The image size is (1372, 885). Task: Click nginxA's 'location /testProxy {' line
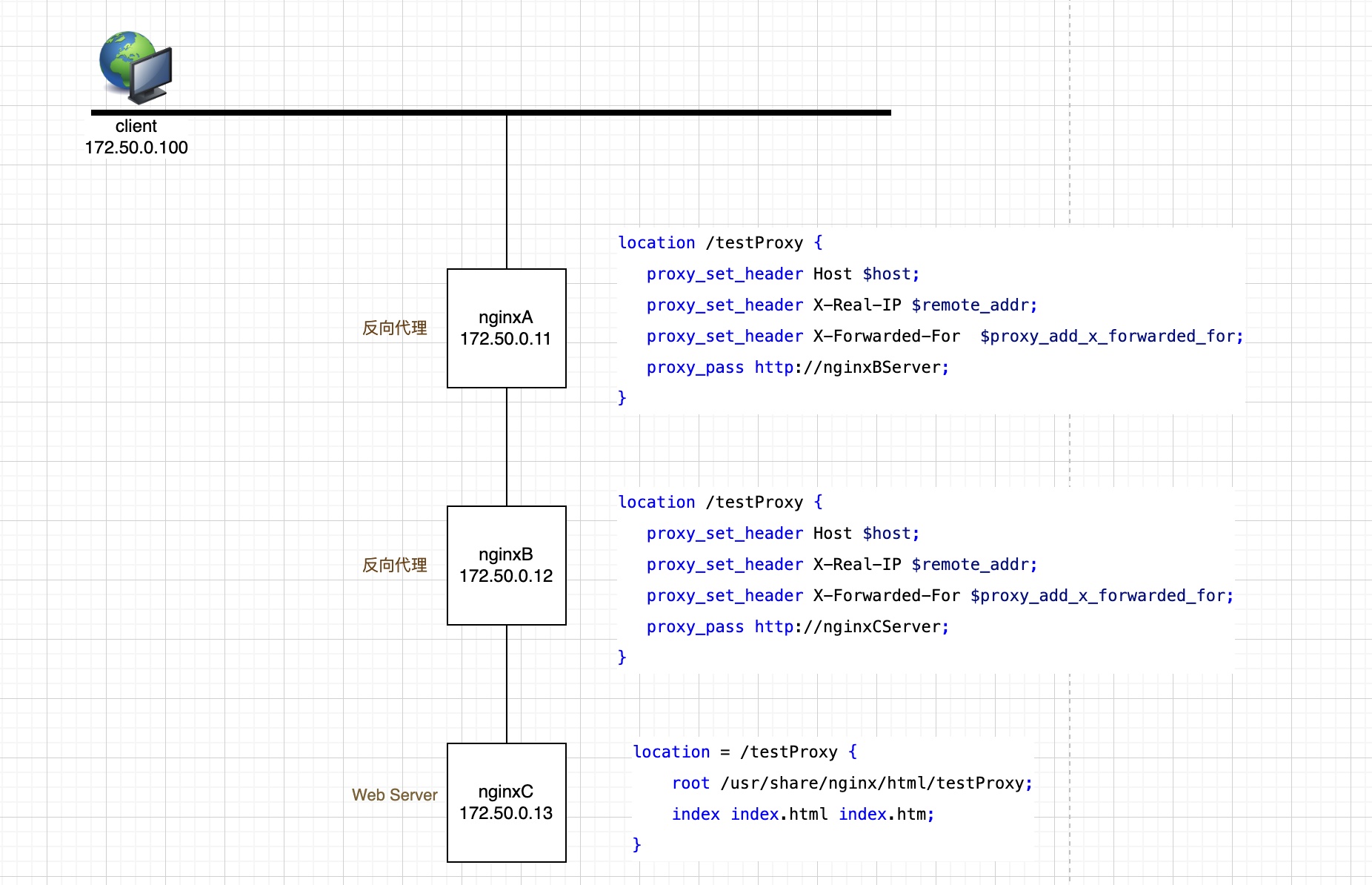(720, 243)
